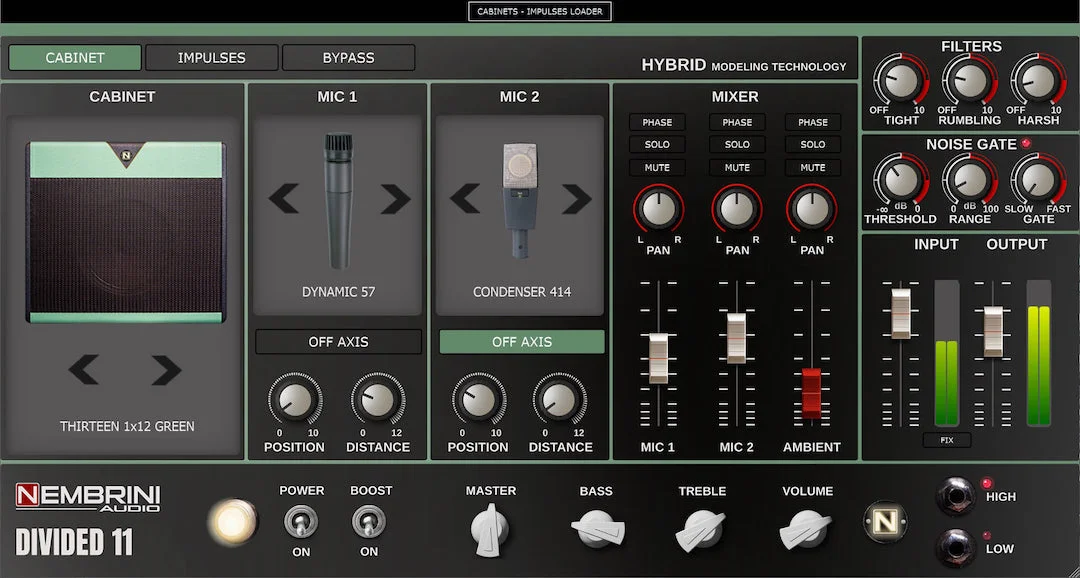Enable OFF AXIS for MIC 1

click(338, 342)
